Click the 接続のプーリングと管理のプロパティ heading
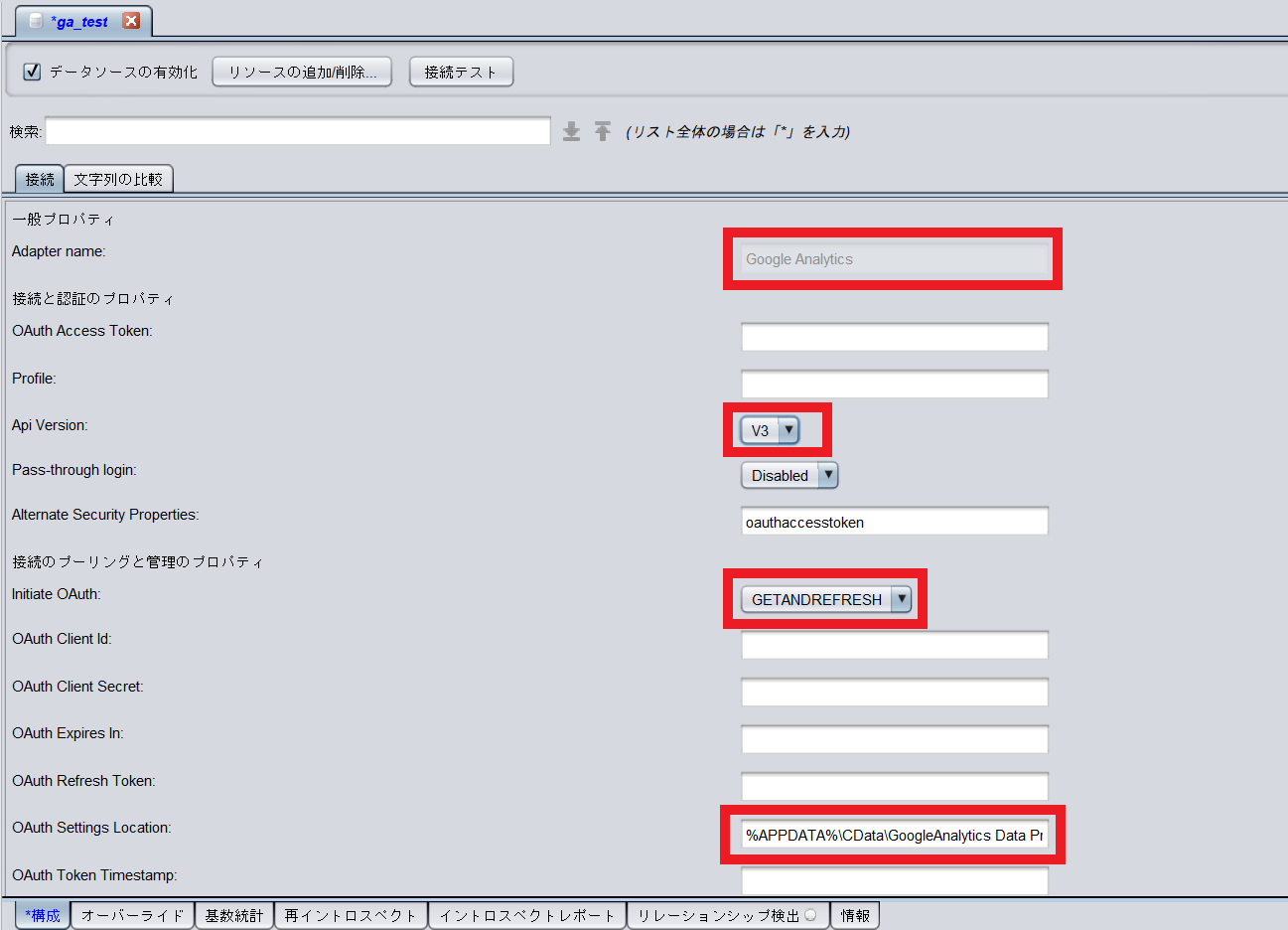The image size is (1288, 930). pos(138,562)
